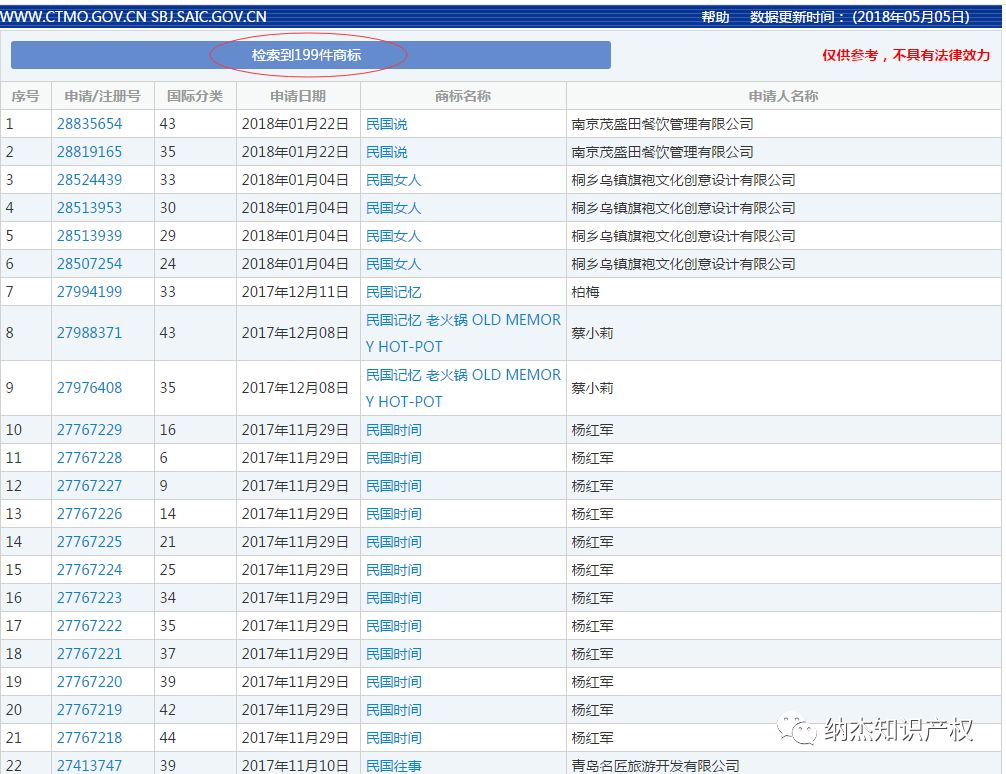The height and width of the screenshot is (774, 1006).
Task: Open the 民国往事 trademark name link
Action: pos(393,765)
